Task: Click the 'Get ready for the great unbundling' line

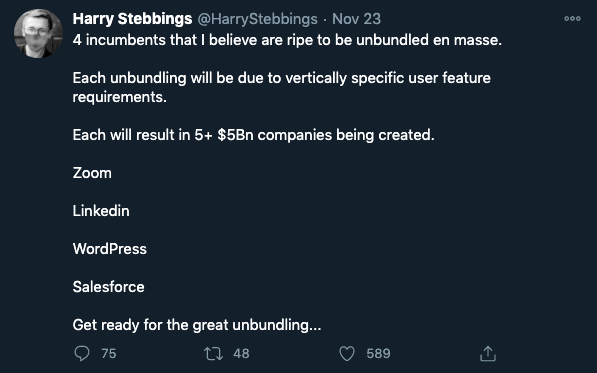Action: 197,325
